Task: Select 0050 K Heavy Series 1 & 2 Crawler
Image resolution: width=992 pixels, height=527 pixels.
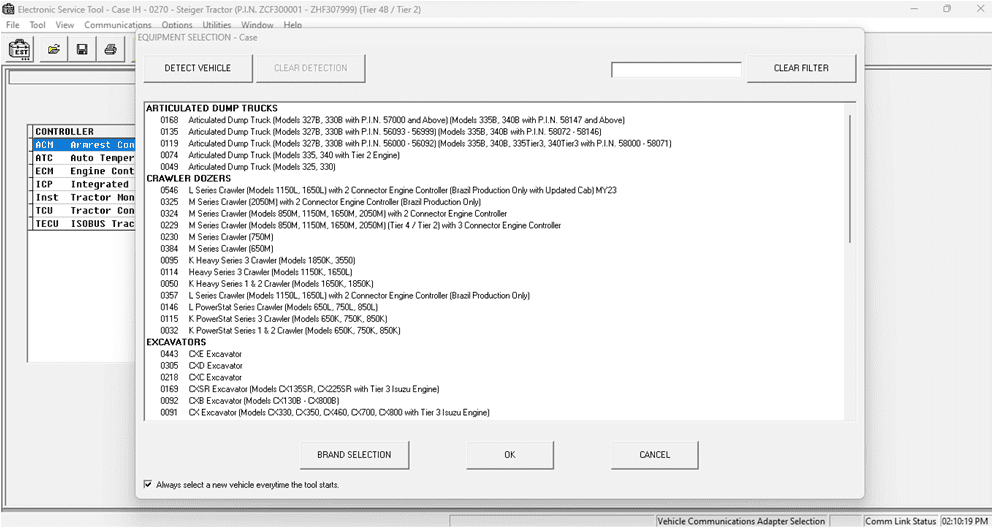Action: (266, 284)
